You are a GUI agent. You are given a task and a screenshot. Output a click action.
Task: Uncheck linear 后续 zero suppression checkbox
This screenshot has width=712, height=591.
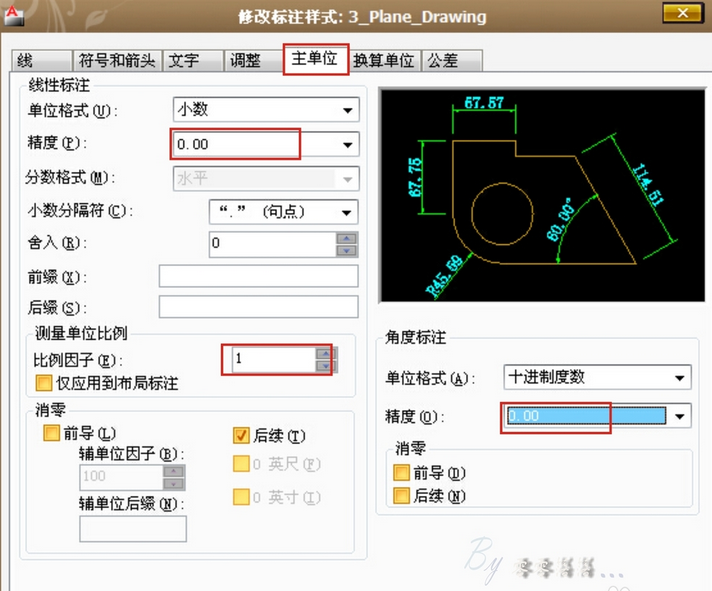pos(240,435)
